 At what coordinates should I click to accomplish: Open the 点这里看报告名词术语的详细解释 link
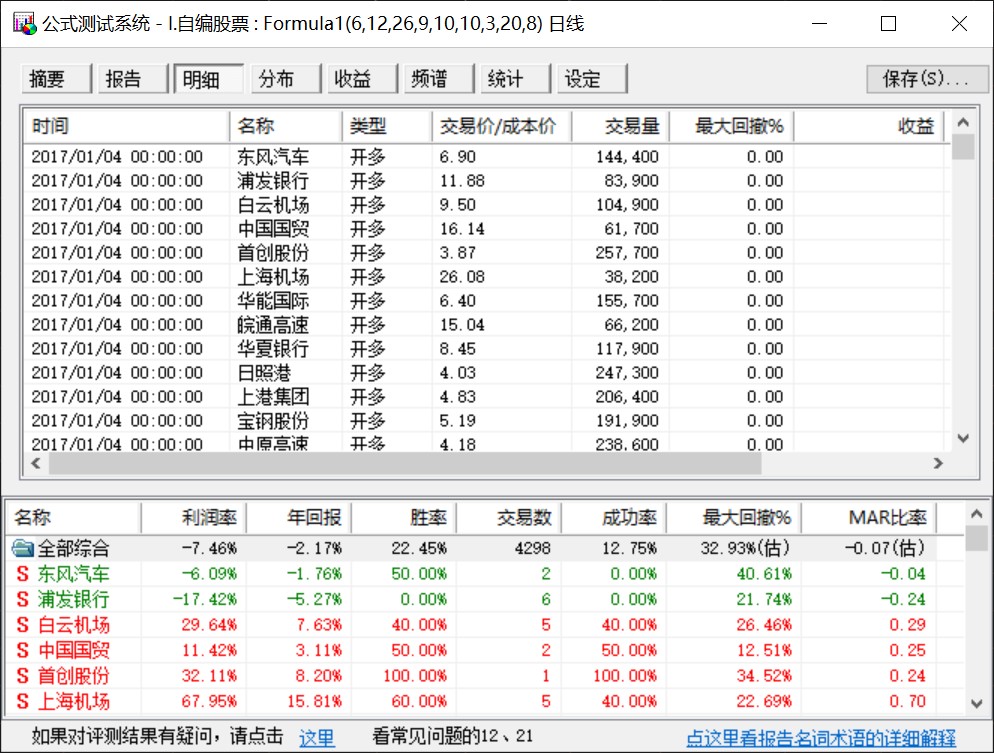pyautogui.click(x=821, y=737)
